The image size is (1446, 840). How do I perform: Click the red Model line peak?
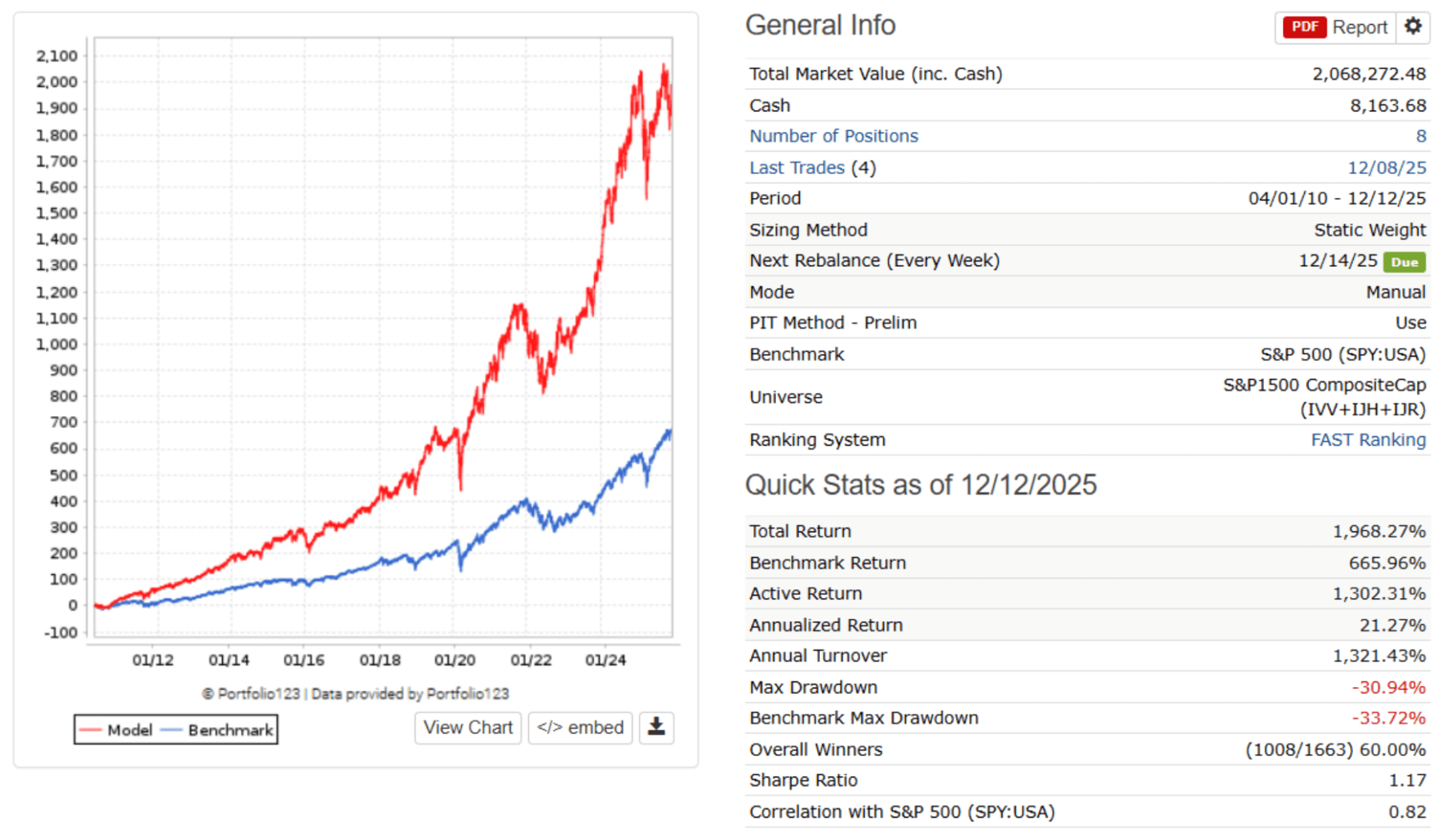pos(664,67)
